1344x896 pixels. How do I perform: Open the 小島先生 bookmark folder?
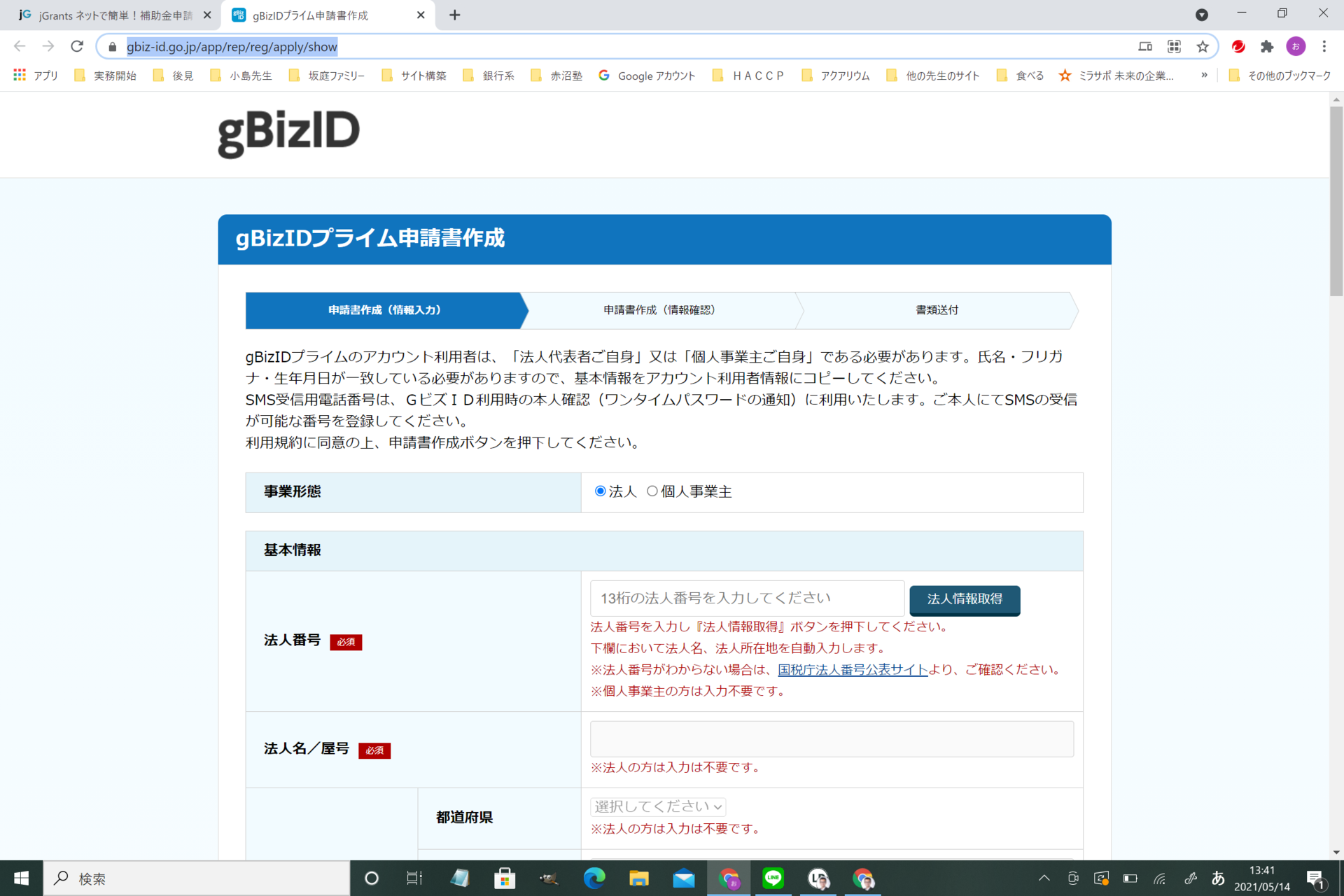pos(241,75)
